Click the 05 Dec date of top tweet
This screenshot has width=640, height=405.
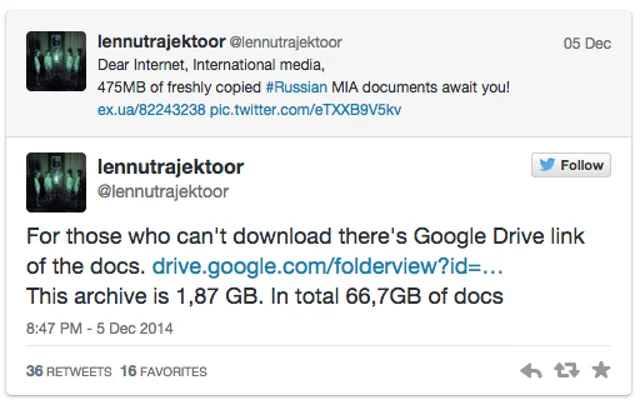(587, 44)
